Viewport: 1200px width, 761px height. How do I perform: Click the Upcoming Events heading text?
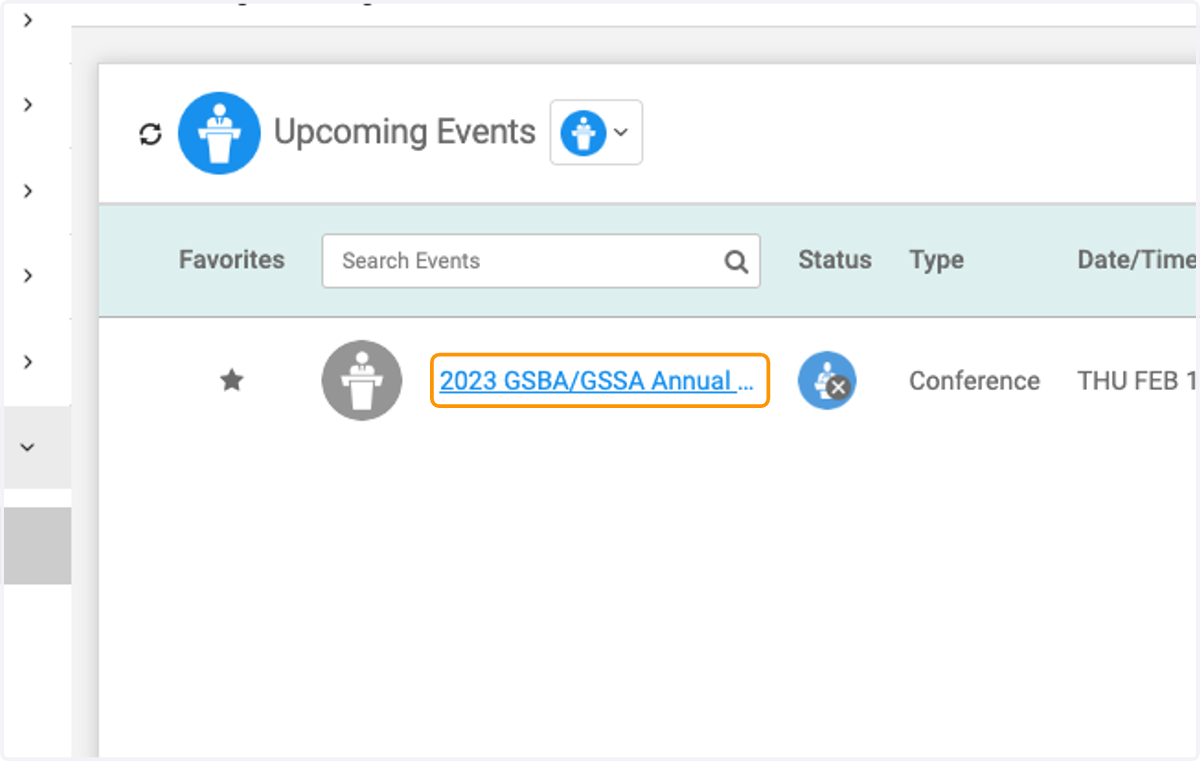coord(405,132)
